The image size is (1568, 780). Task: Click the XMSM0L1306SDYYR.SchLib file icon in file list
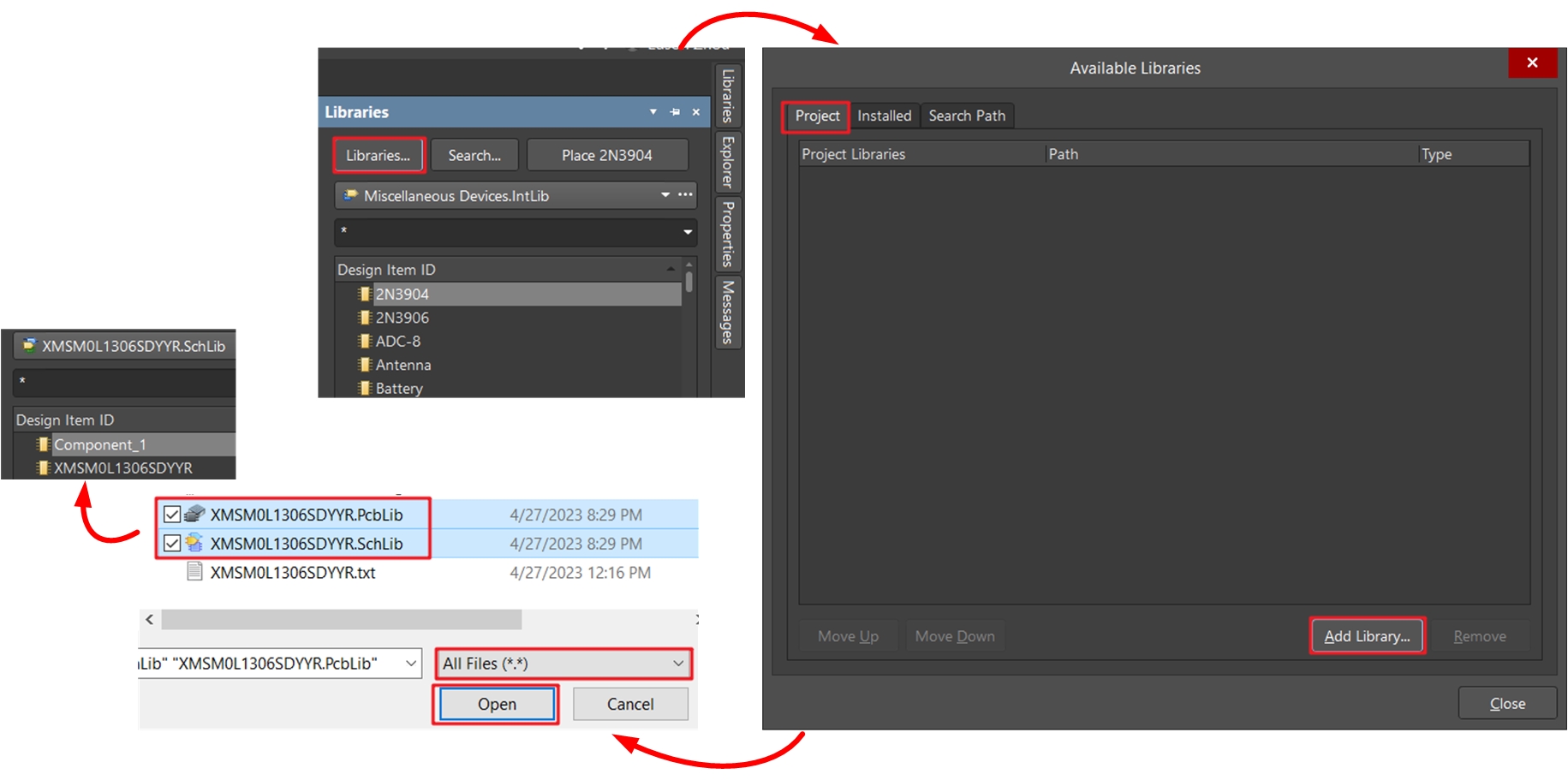195,543
